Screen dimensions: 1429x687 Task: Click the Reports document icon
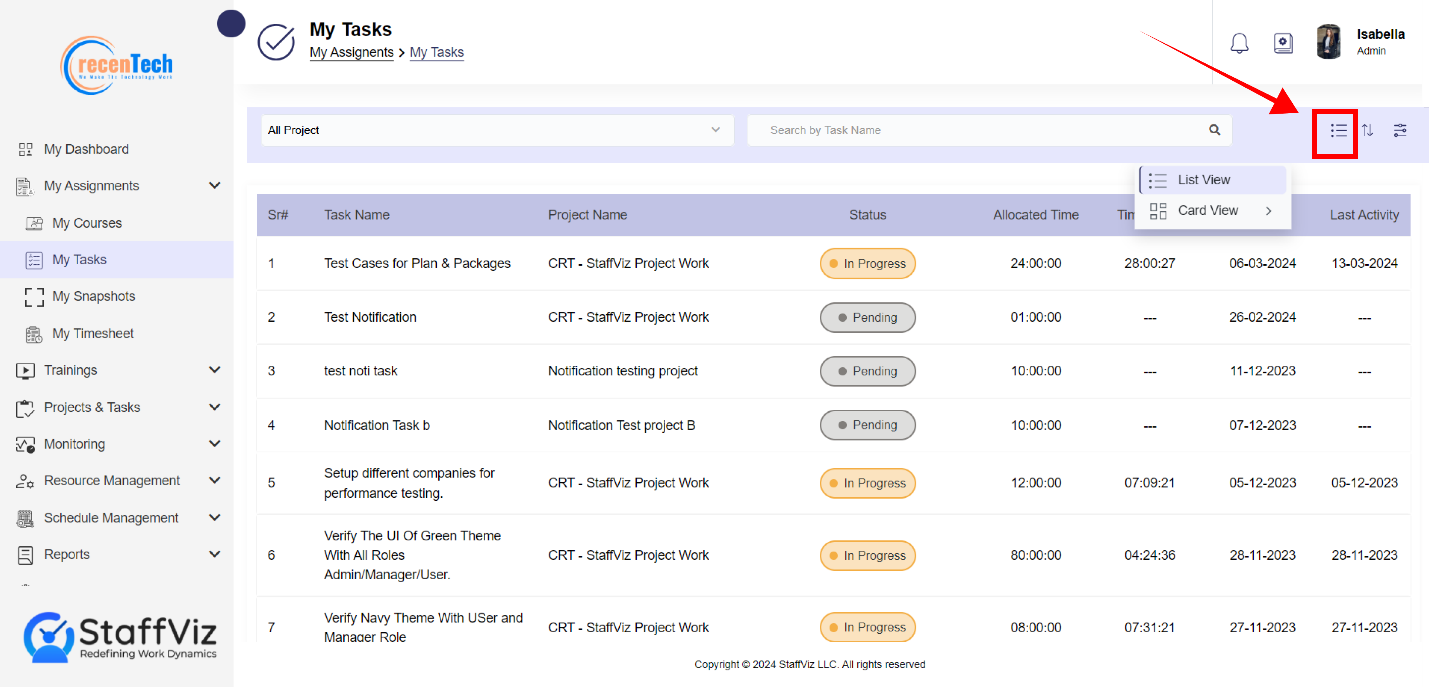pos(26,555)
